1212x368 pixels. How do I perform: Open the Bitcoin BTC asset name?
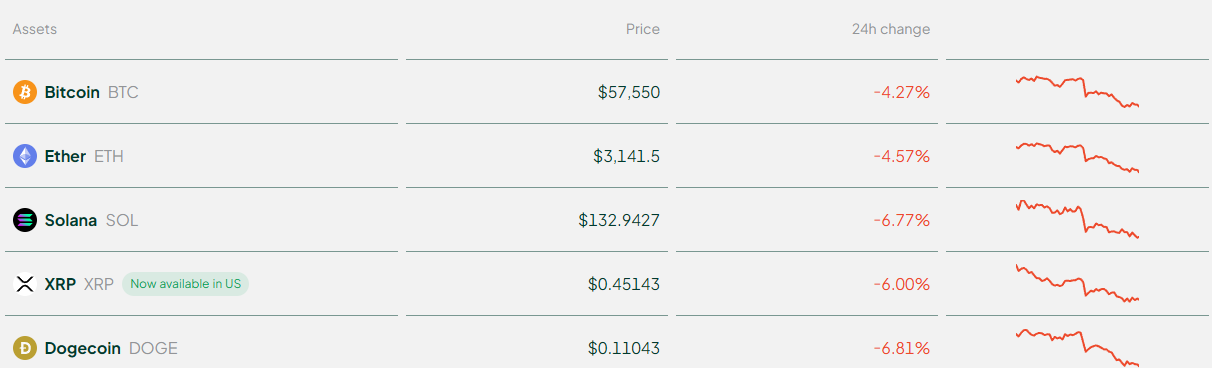click(92, 92)
